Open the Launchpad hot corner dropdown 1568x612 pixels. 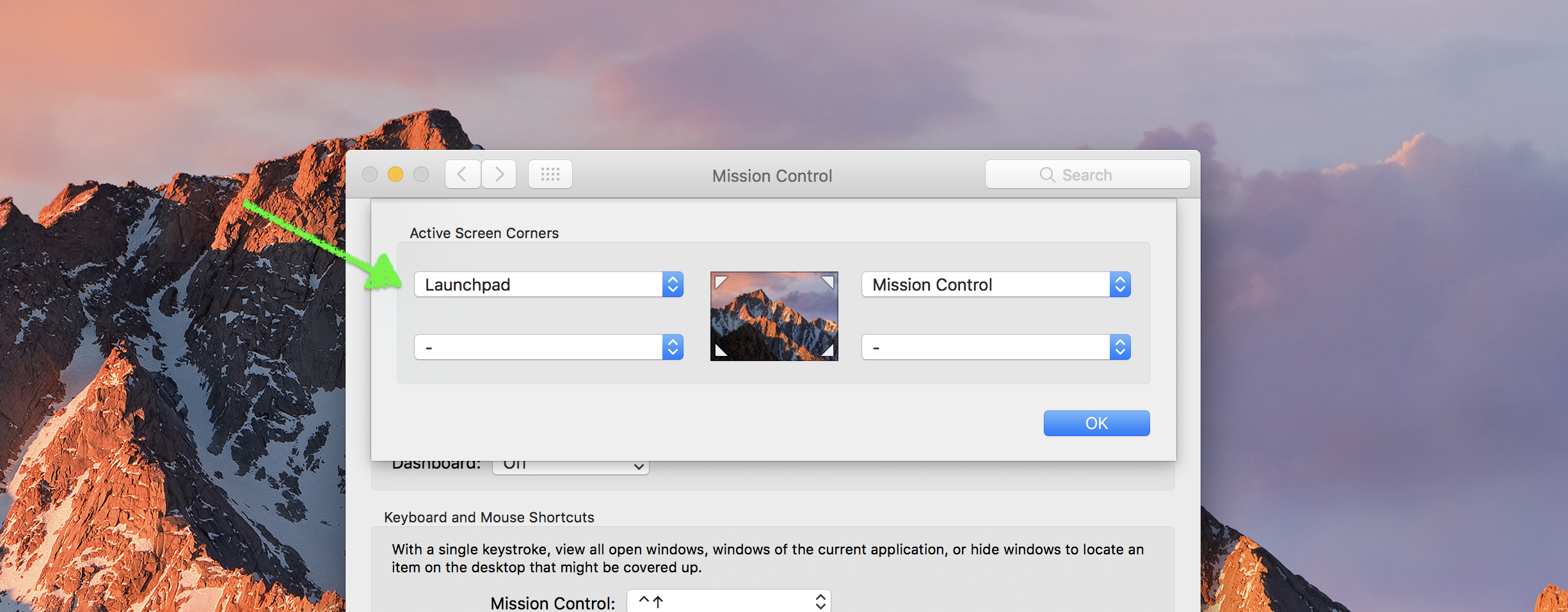(548, 285)
